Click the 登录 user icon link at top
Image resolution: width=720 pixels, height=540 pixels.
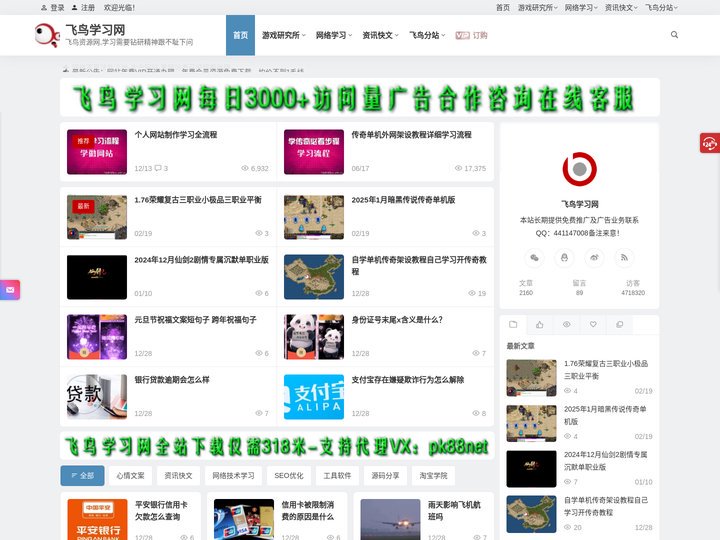52,7
